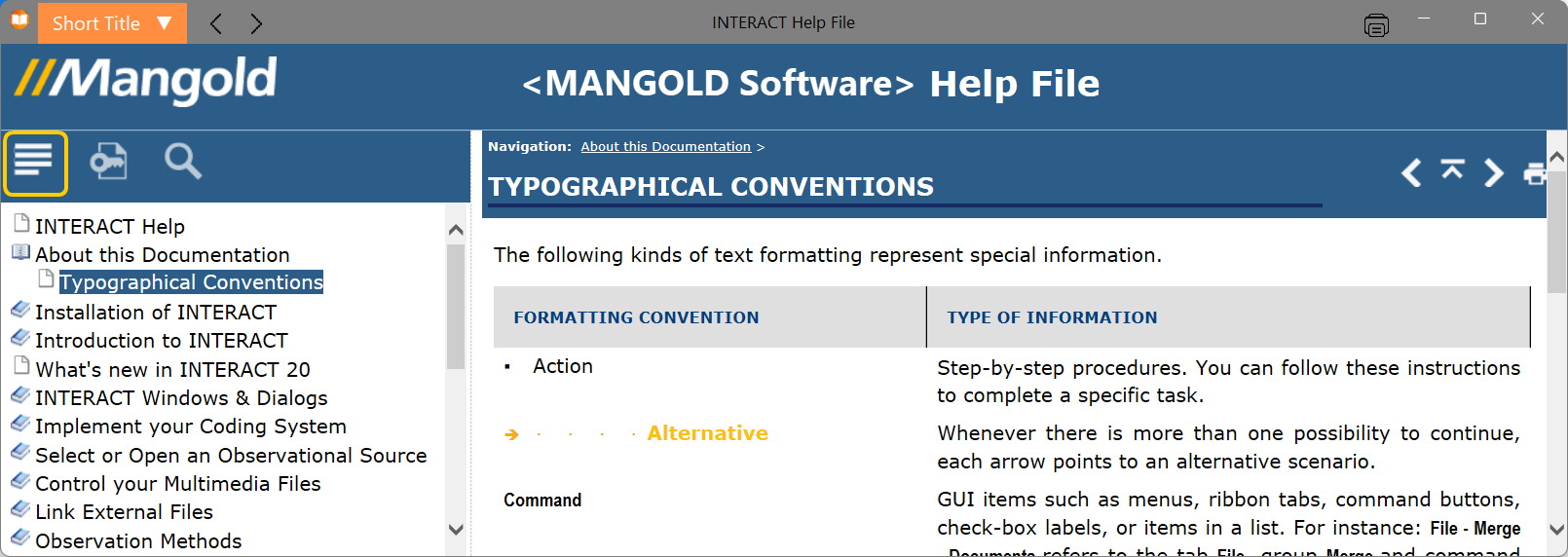This screenshot has width=1568, height=557.
Task: Collapse About this Documentation book
Action: (x=20, y=253)
